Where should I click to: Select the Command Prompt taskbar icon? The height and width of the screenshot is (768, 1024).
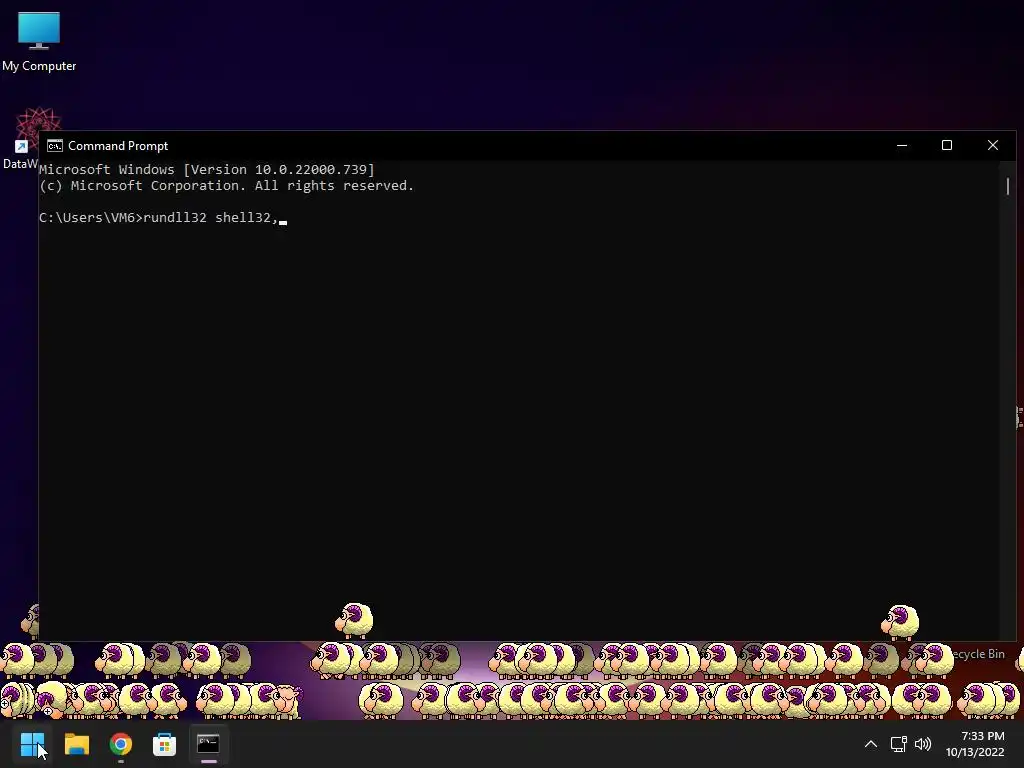(208, 744)
